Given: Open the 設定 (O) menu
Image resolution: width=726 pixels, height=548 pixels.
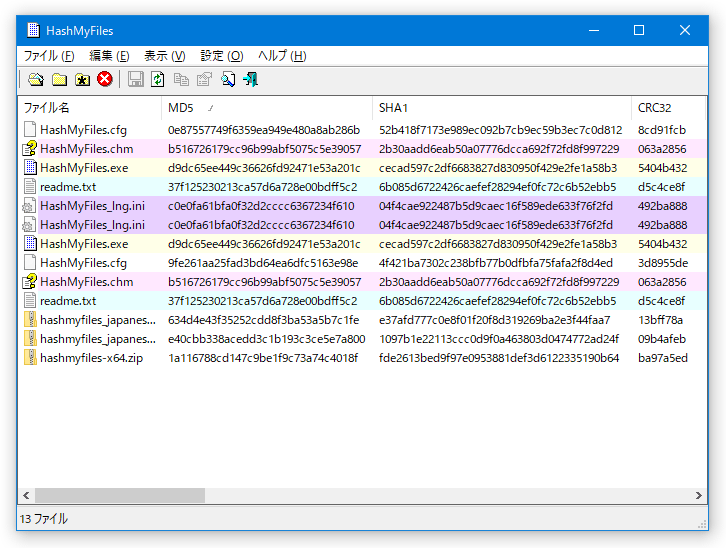Looking at the screenshot, I should [221, 56].
